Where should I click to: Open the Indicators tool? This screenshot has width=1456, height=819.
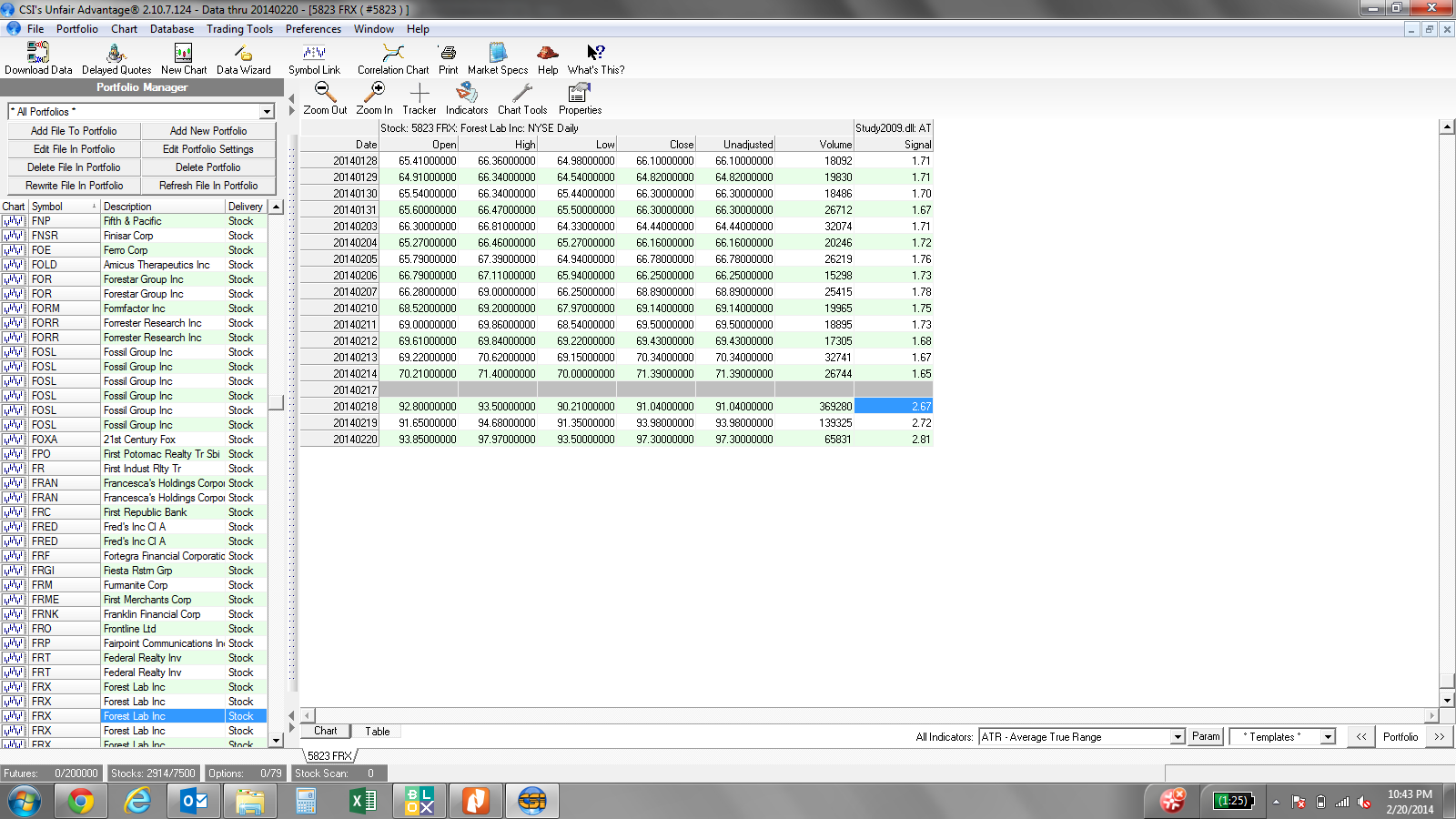click(x=466, y=98)
